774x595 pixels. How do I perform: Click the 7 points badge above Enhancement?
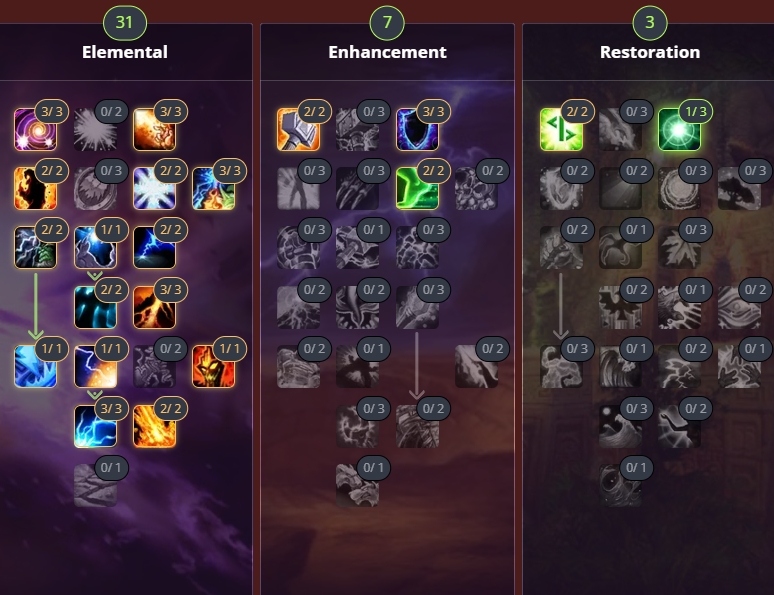[387, 23]
